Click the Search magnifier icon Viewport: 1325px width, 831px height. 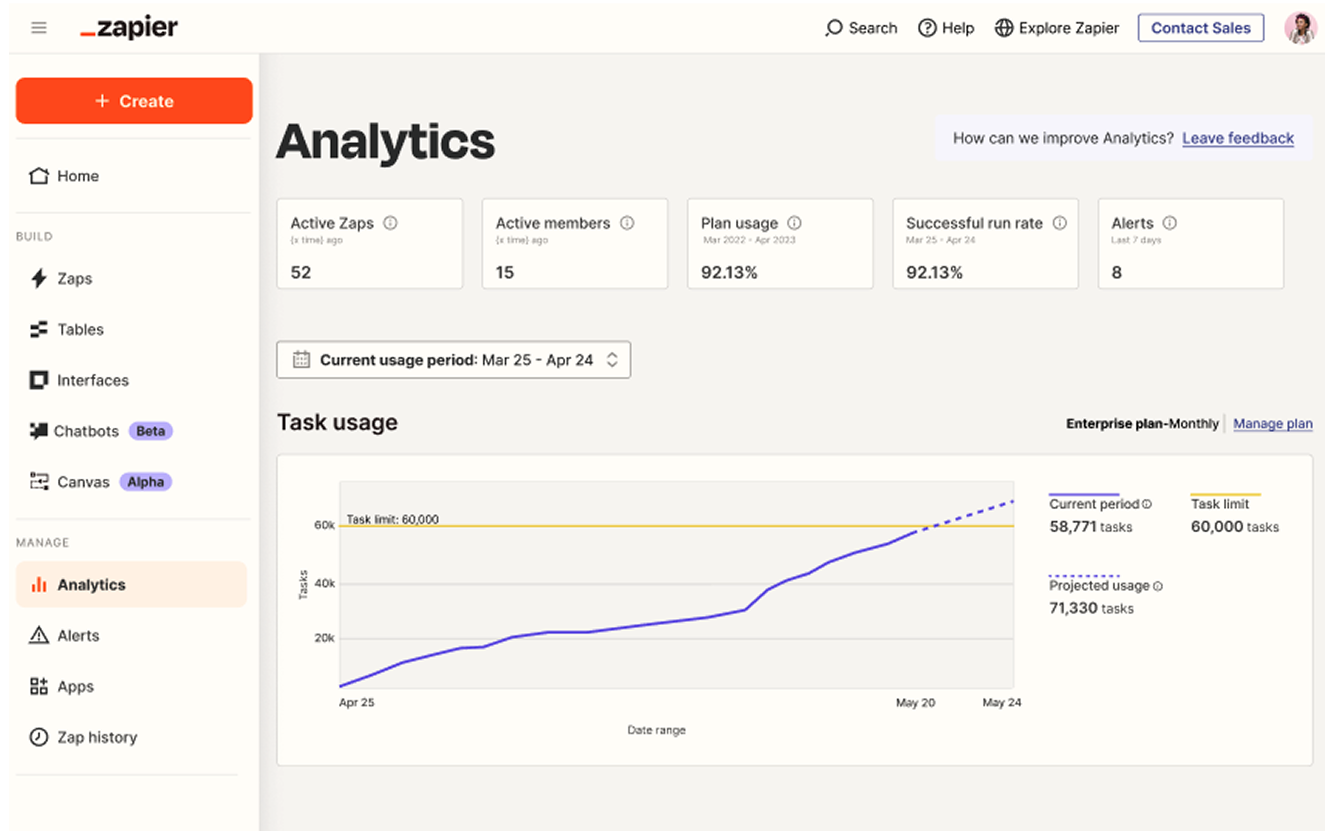(x=834, y=28)
